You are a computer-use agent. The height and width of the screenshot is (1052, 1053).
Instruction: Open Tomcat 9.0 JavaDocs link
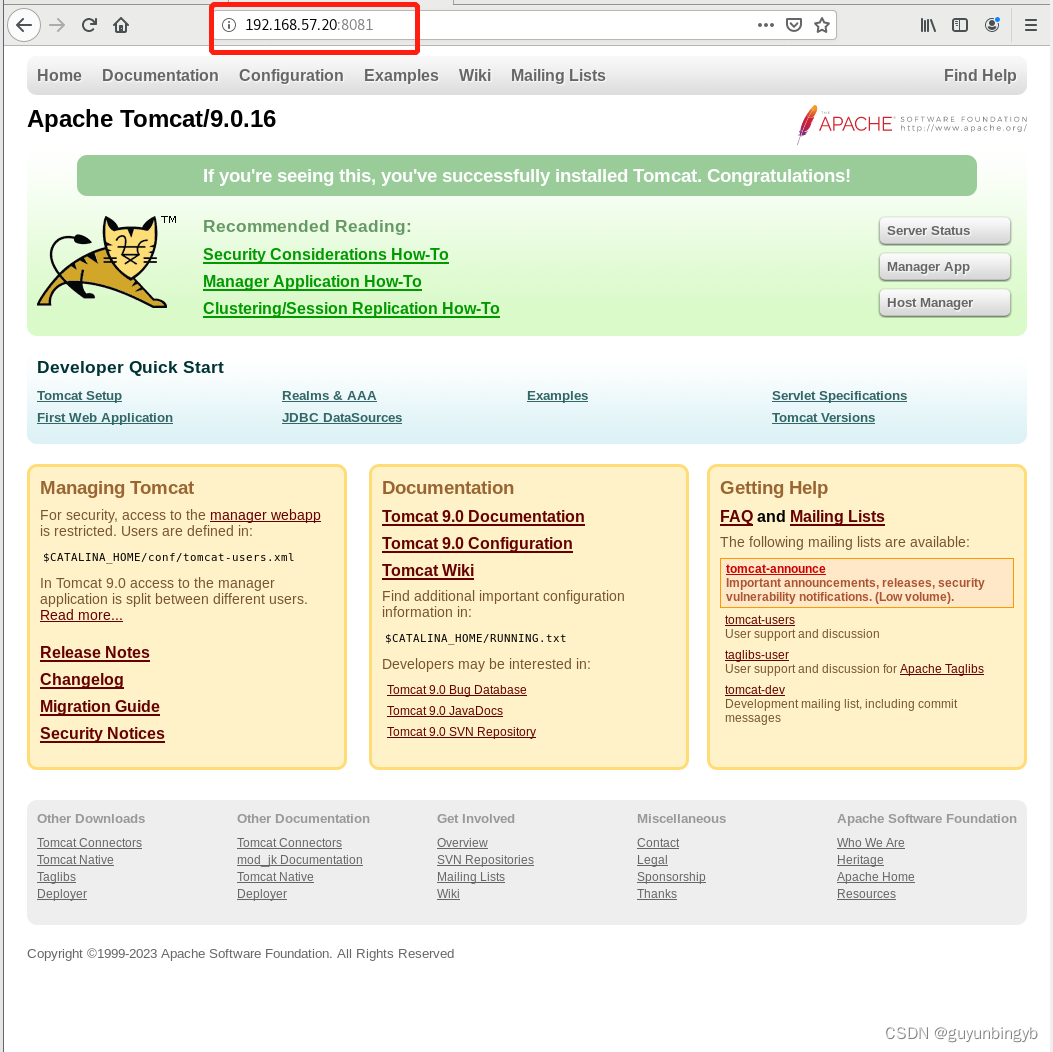[445, 710]
